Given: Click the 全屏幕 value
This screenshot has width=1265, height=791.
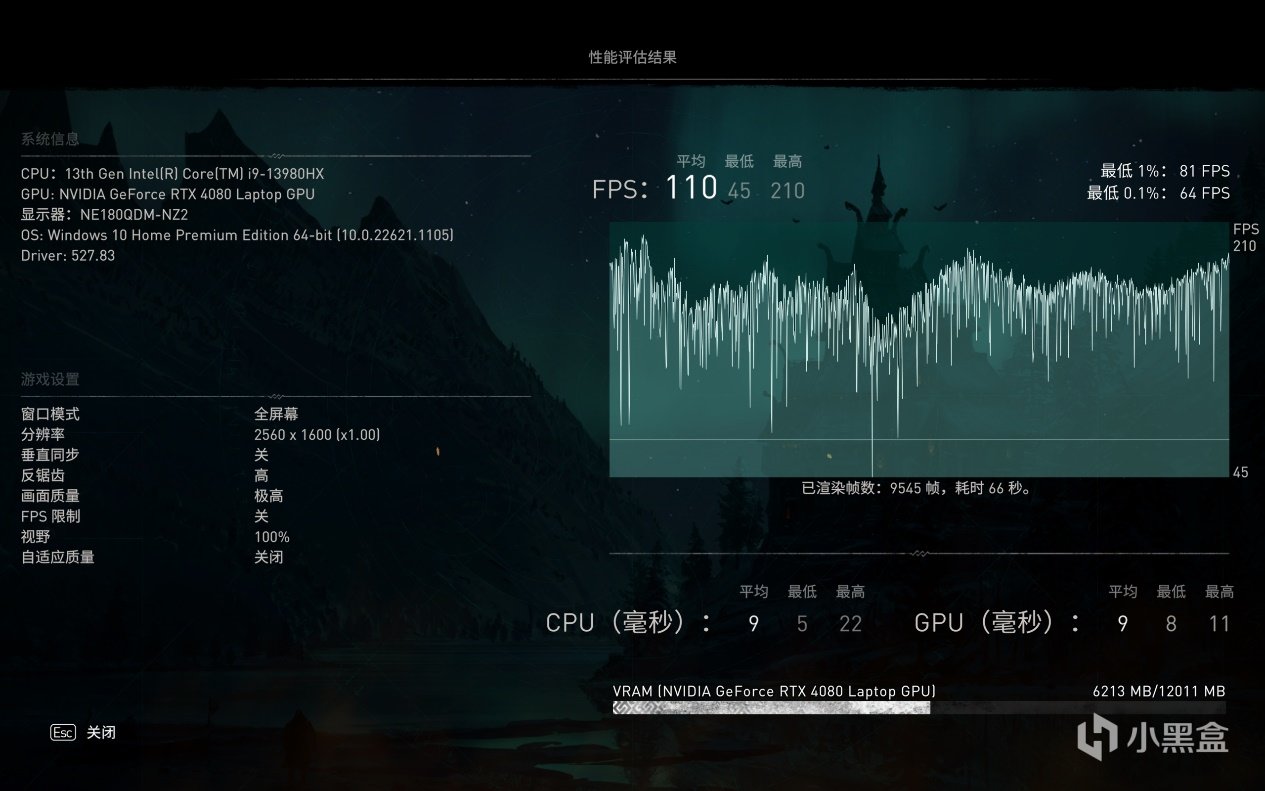Looking at the screenshot, I should coord(276,414).
